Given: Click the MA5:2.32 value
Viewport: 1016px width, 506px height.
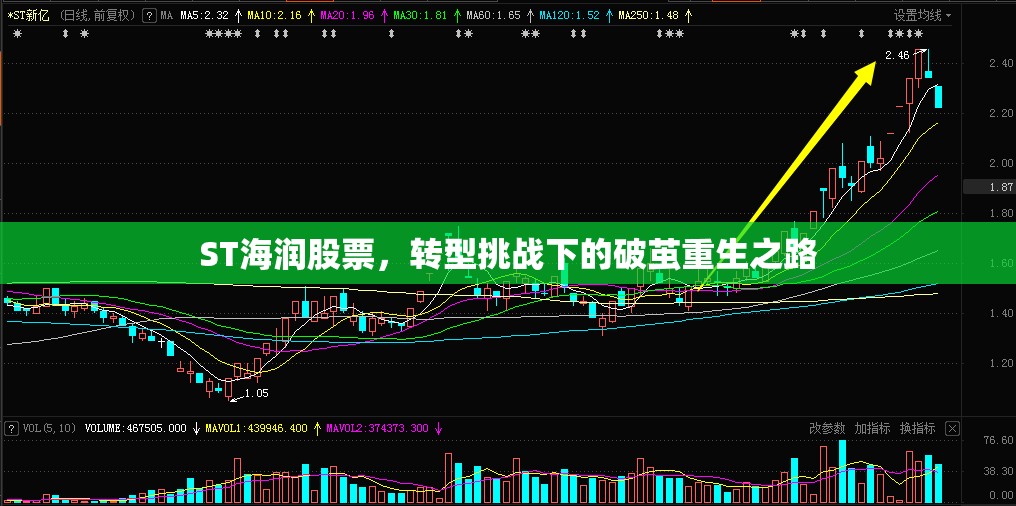Looking at the screenshot, I should click(205, 15).
